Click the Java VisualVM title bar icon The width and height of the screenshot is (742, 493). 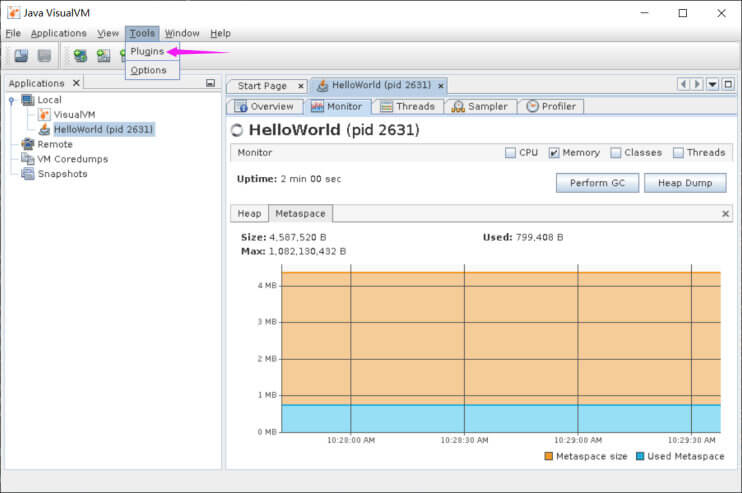[x=13, y=13]
